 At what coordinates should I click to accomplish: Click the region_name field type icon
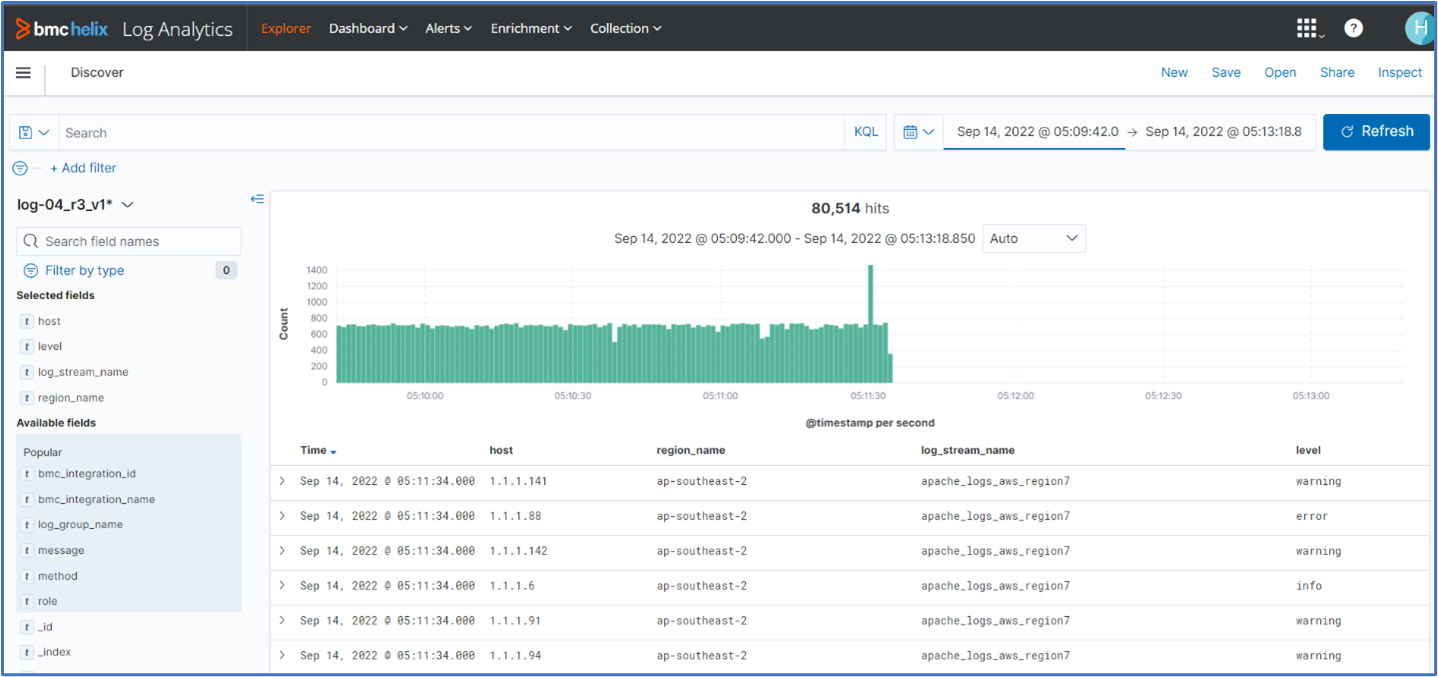(x=27, y=398)
